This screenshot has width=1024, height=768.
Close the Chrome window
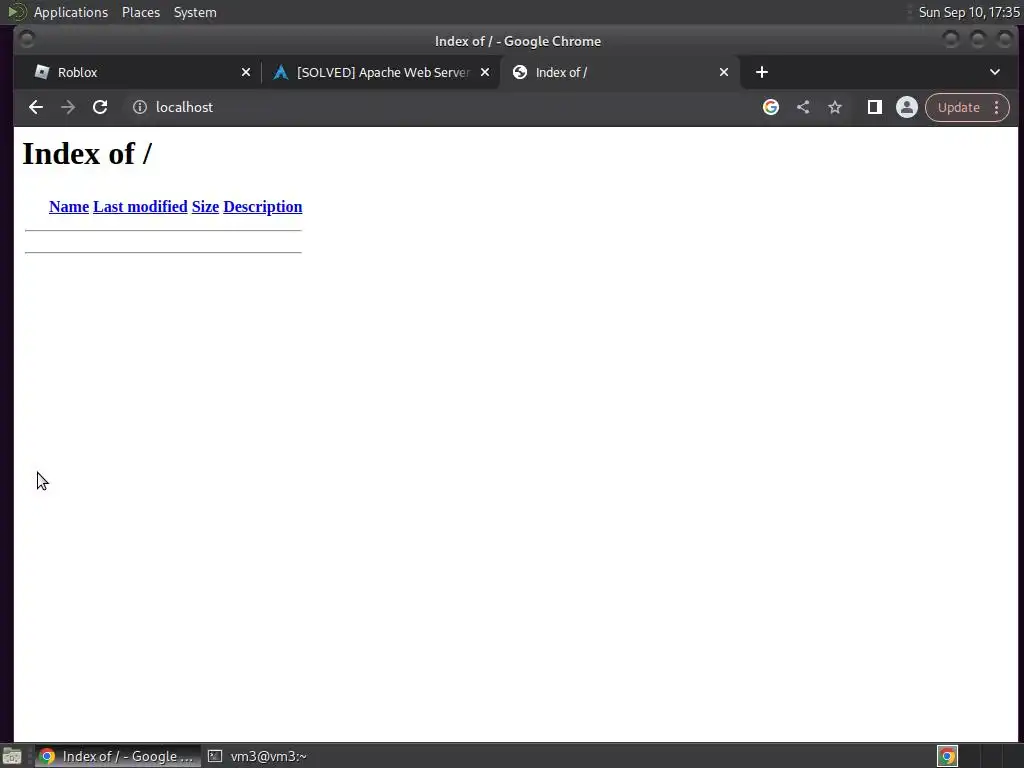[1005, 40]
